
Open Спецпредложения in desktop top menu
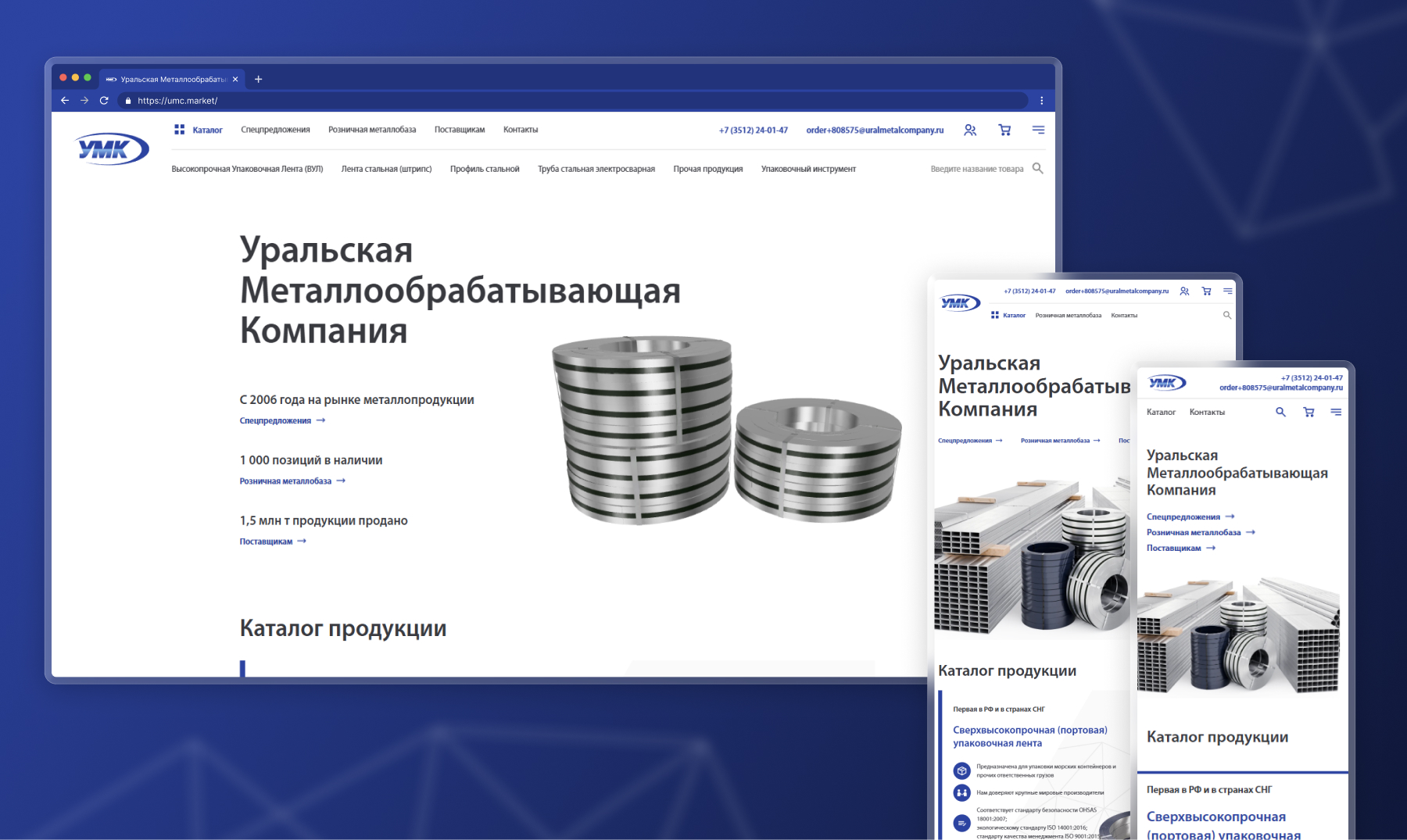coord(275,130)
